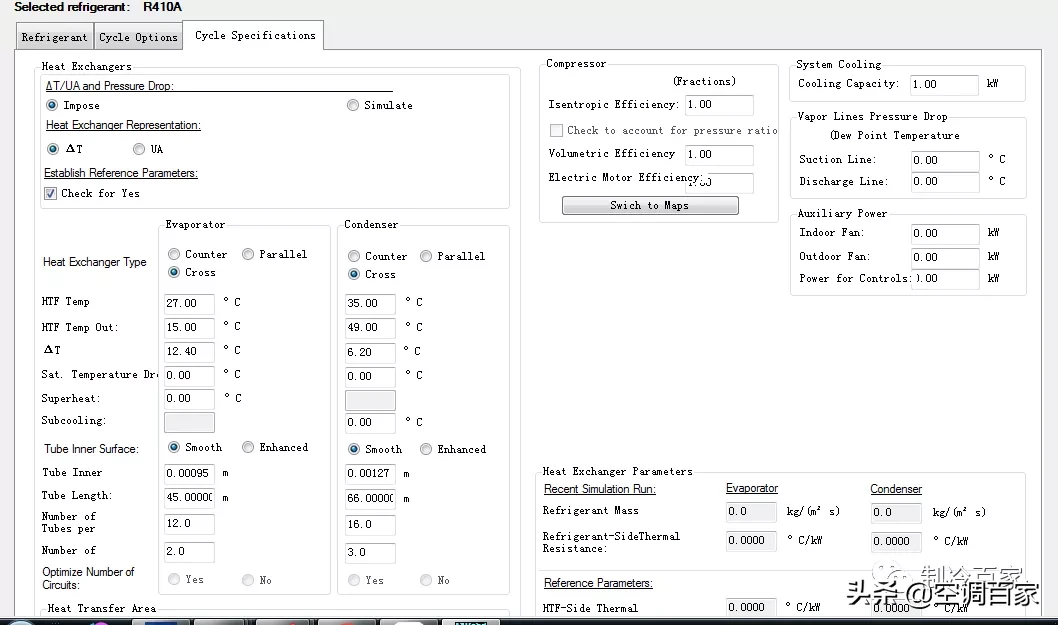Click the Cooling Capacity input field

tap(943, 85)
